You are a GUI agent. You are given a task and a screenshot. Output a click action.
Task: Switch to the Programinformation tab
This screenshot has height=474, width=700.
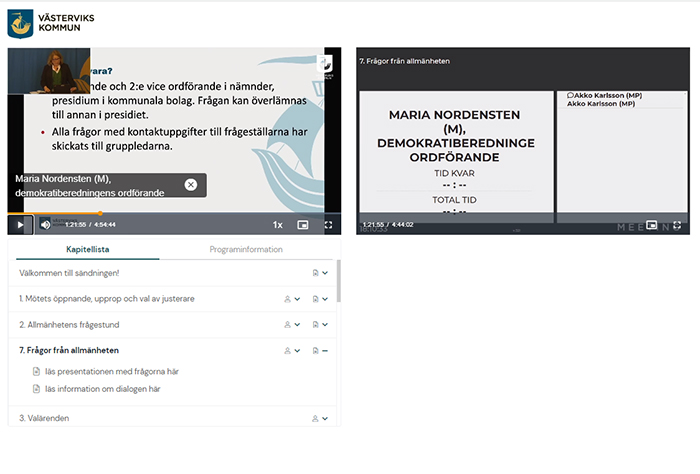(x=246, y=249)
